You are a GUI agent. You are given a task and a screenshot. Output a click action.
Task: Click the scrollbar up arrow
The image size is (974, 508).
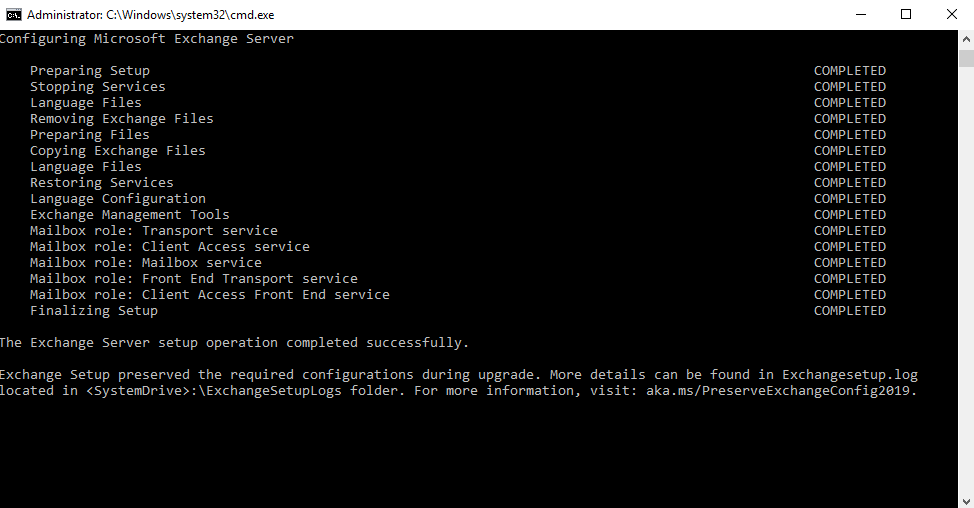(966, 39)
